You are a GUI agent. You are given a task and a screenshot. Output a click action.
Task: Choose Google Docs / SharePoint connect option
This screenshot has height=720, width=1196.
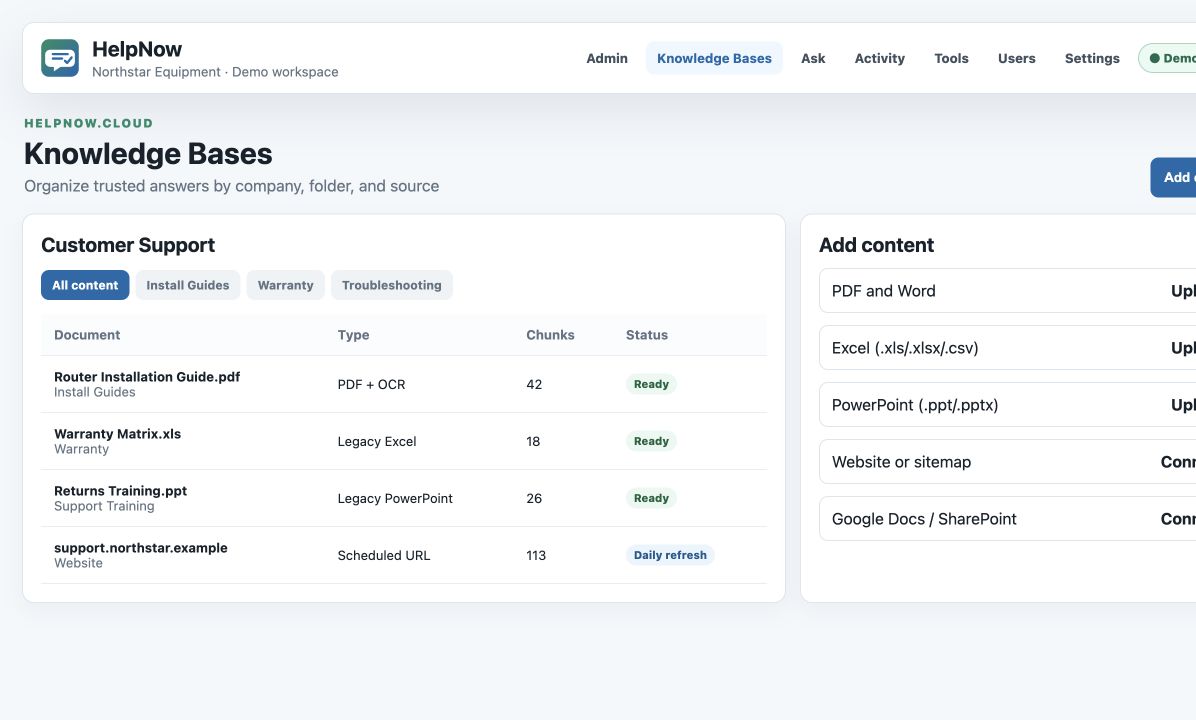tap(1007, 519)
